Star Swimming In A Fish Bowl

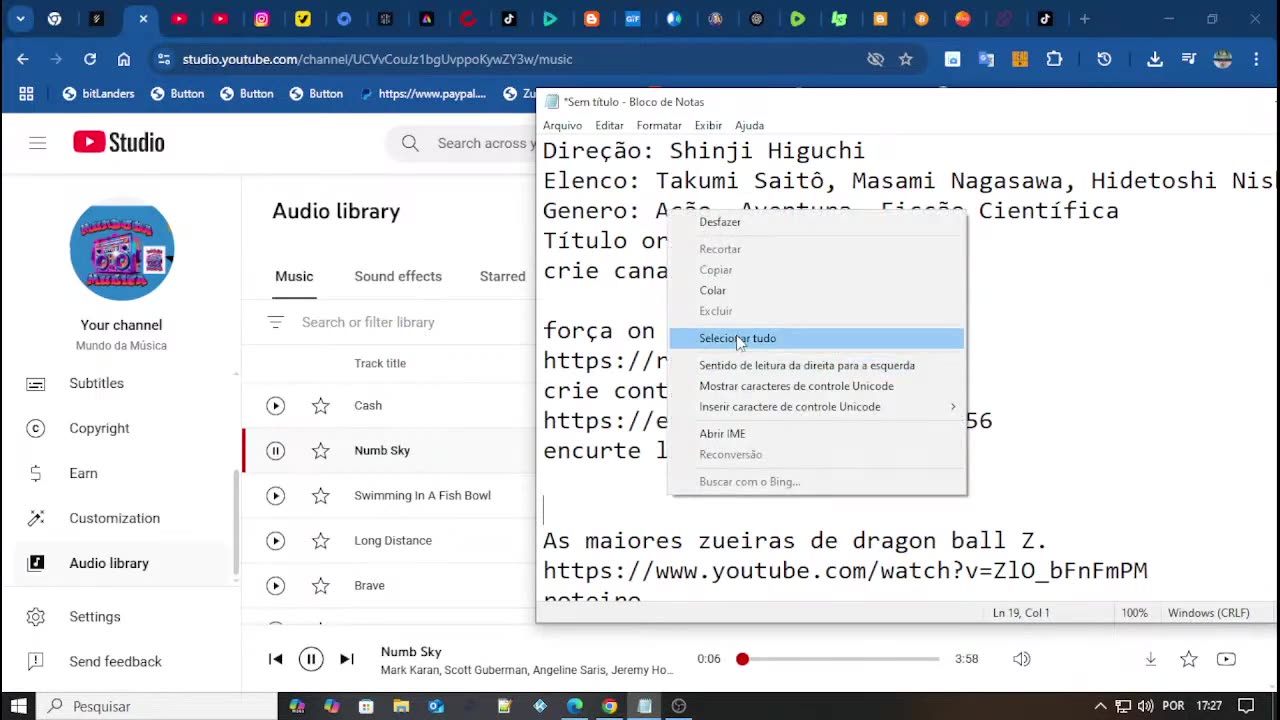click(321, 496)
